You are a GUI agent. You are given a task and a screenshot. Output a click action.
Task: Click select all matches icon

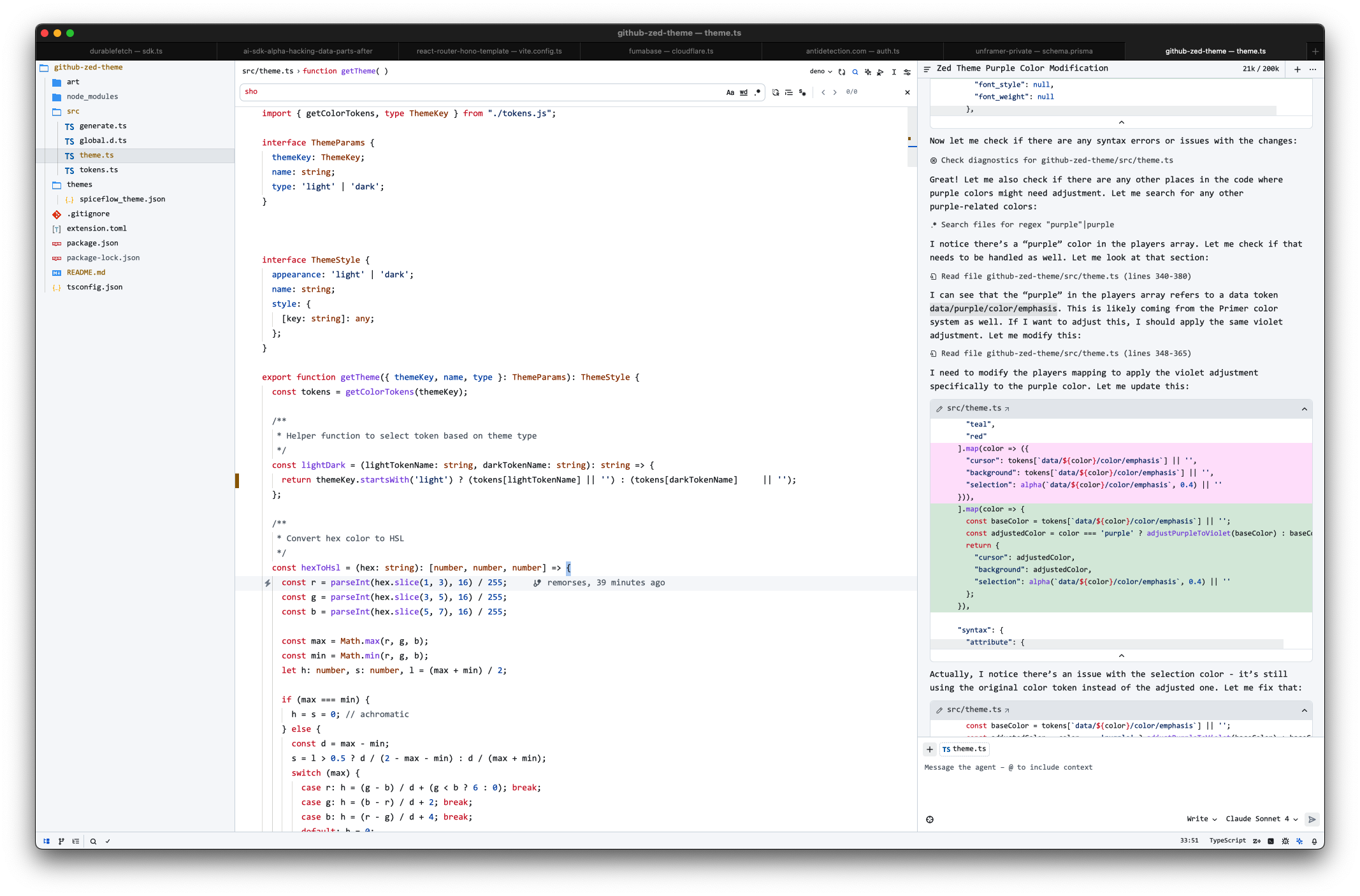(802, 92)
